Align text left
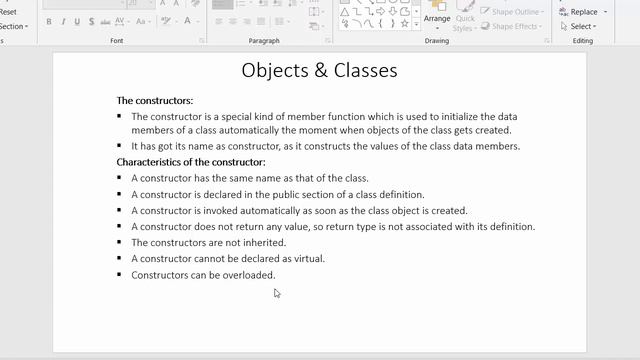This screenshot has height=360, width=640. (x=219, y=21)
